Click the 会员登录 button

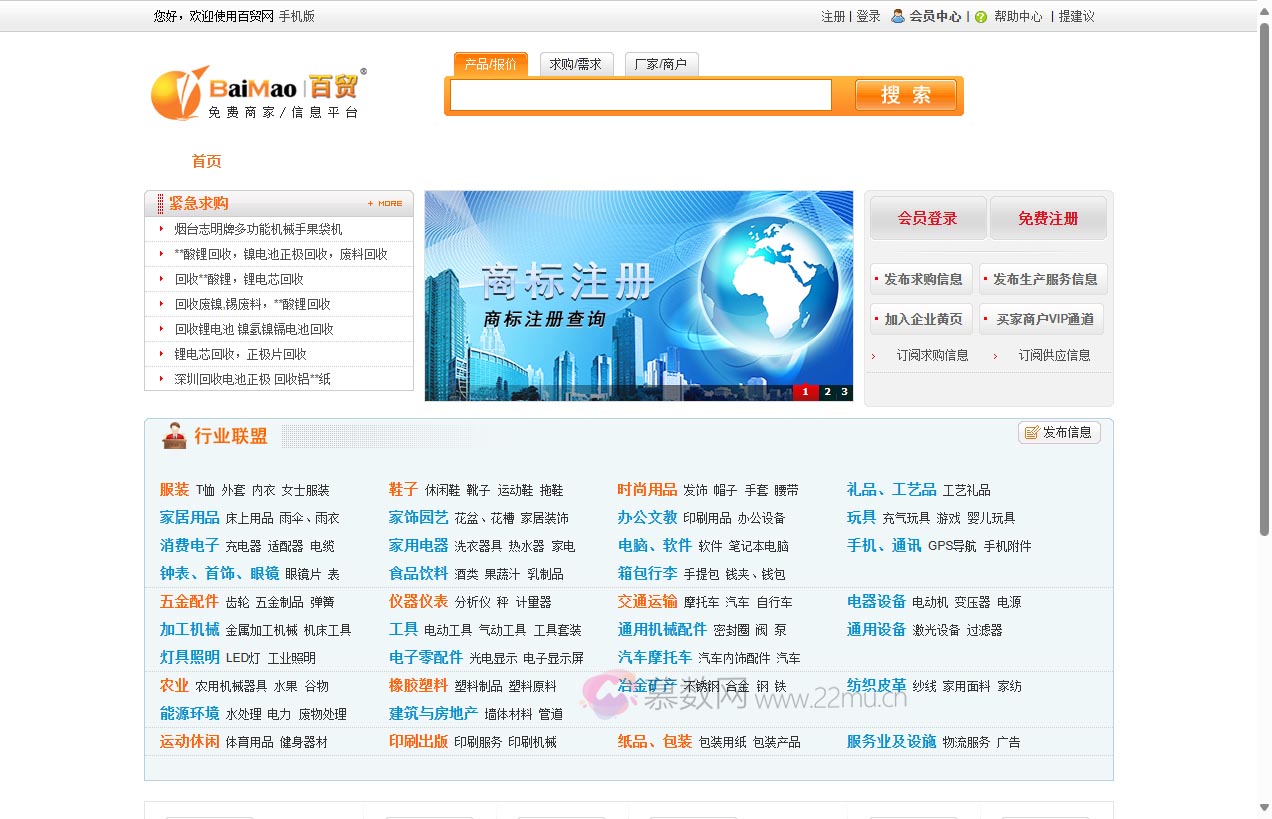[927, 218]
